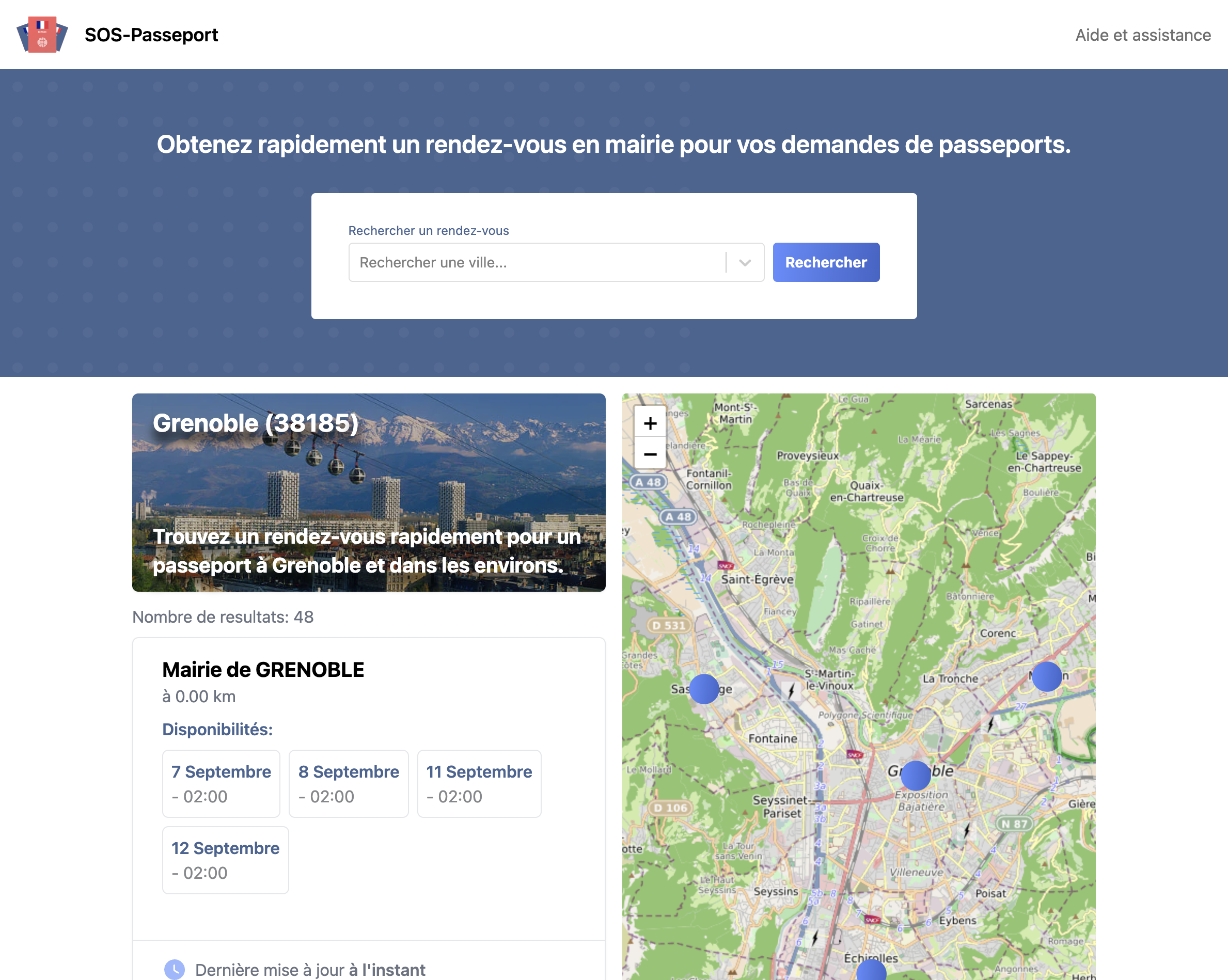This screenshot has height=980, width=1228.
Task: Open Aide et assistance page
Action: 1143,35
